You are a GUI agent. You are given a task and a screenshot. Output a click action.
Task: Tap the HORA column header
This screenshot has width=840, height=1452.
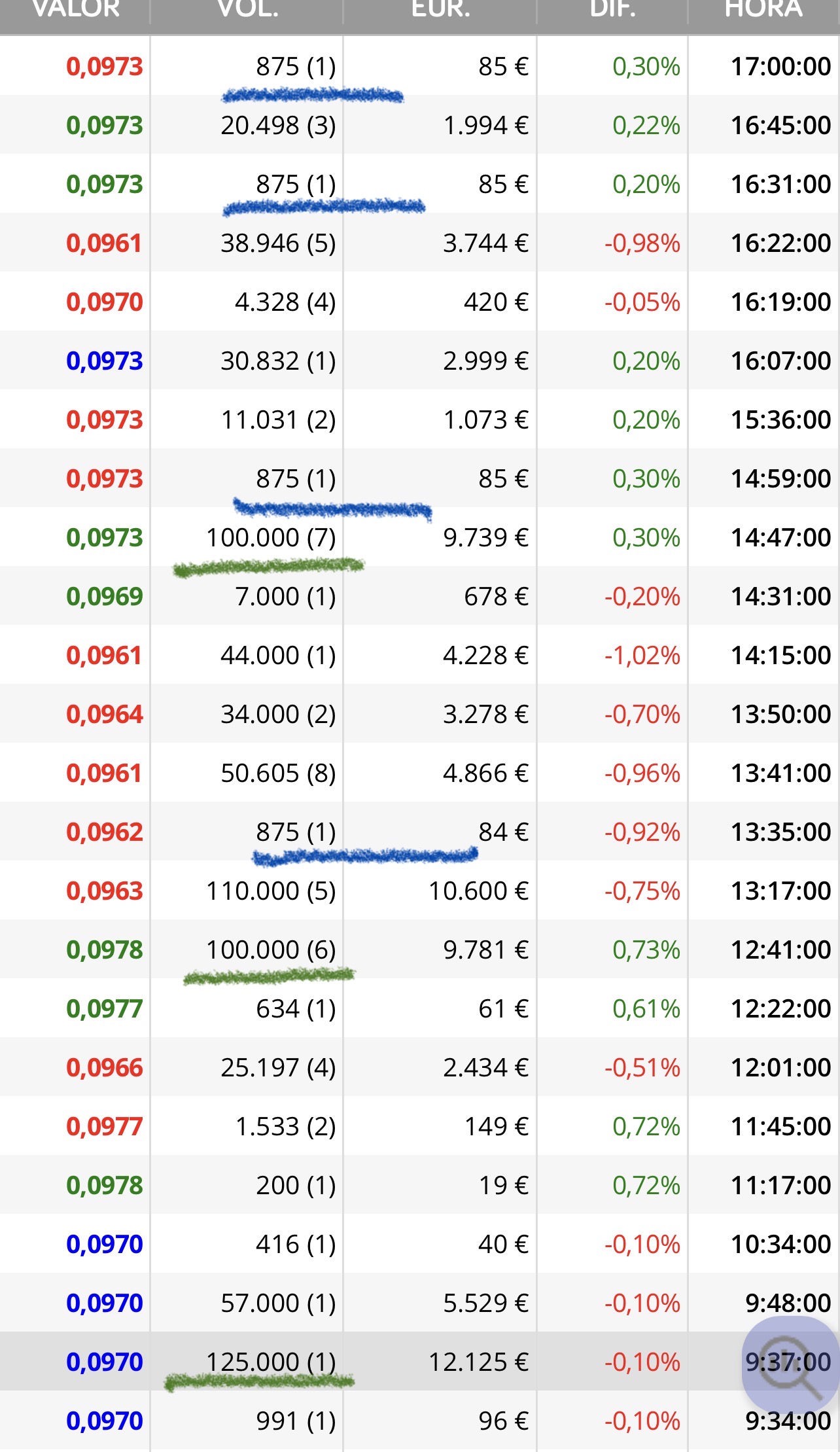[x=763, y=10]
